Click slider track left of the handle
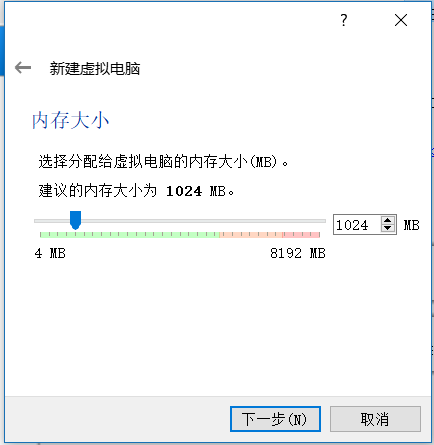 tap(52, 221)
